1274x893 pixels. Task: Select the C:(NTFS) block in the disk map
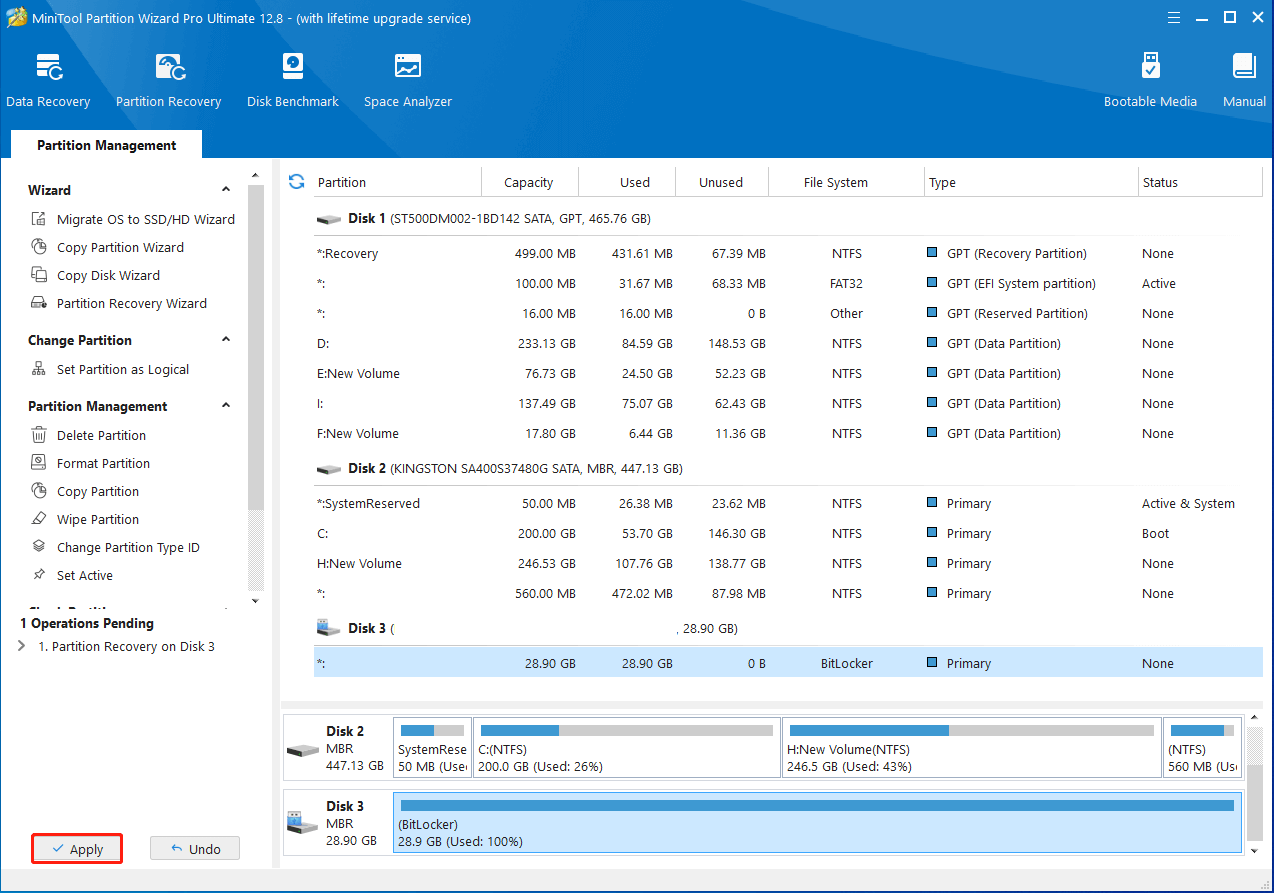point(627,748)
